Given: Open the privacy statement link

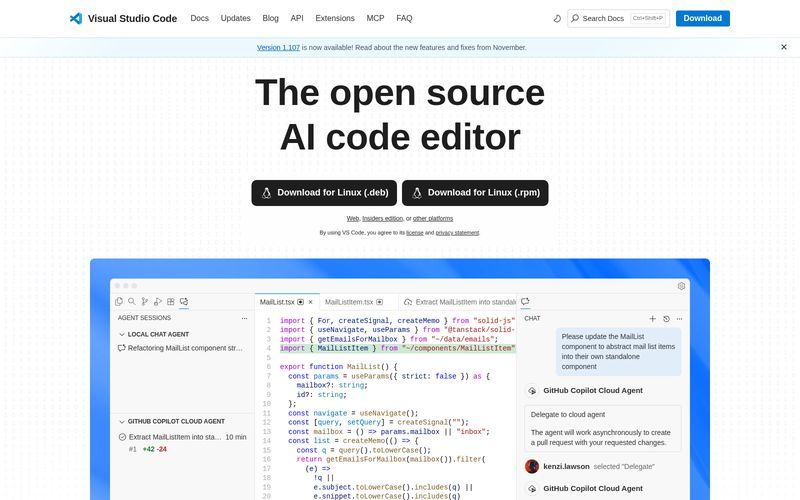Looking at the screenshot, I should (457, 233).
